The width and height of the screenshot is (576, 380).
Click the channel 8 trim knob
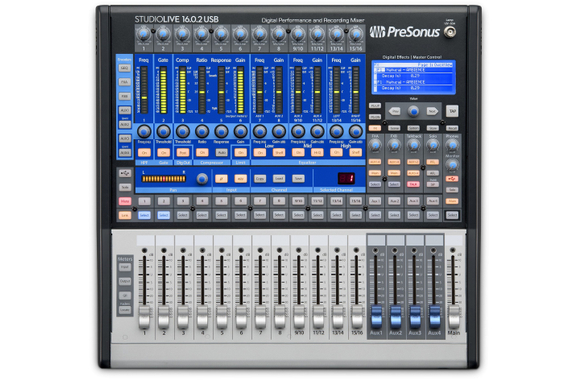(278, 35)
